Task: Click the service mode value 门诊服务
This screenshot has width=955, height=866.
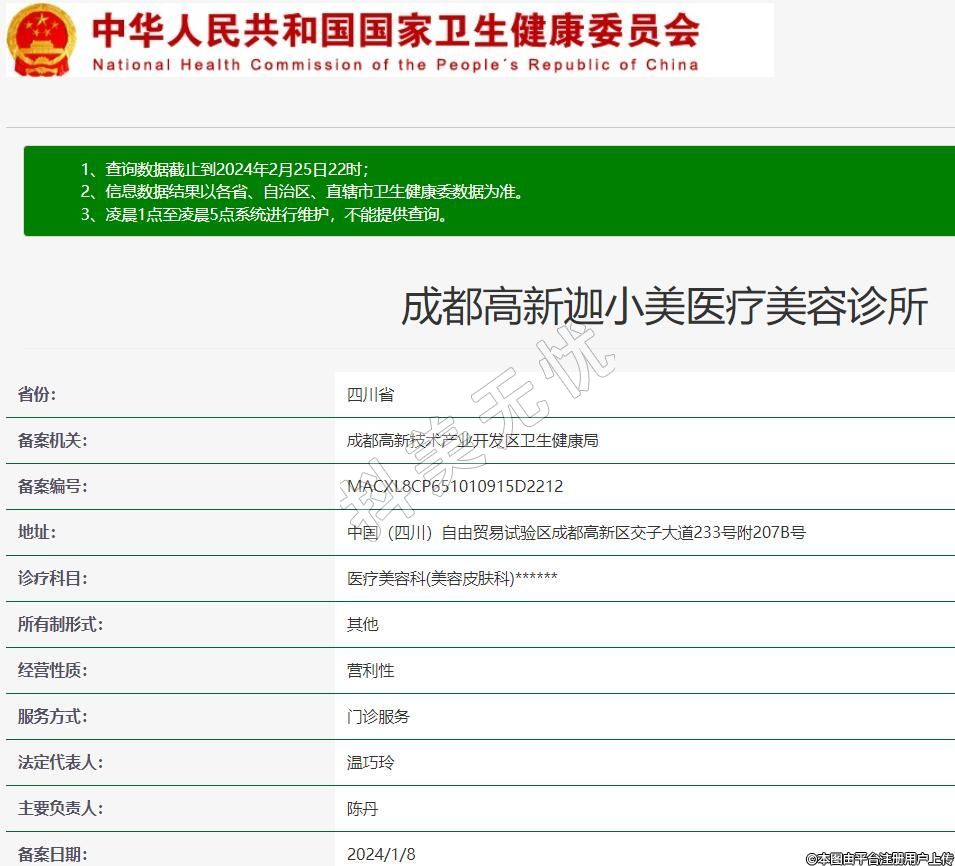Action: 378,717
